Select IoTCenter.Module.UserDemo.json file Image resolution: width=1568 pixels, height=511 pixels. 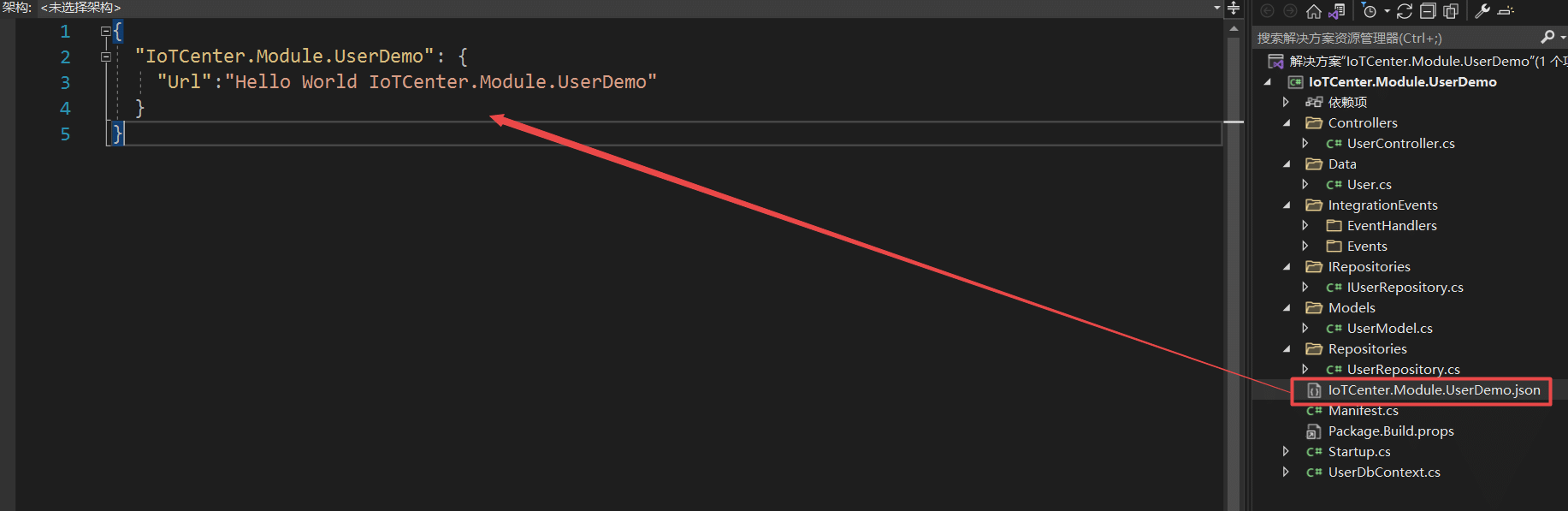coord(1434,390)
